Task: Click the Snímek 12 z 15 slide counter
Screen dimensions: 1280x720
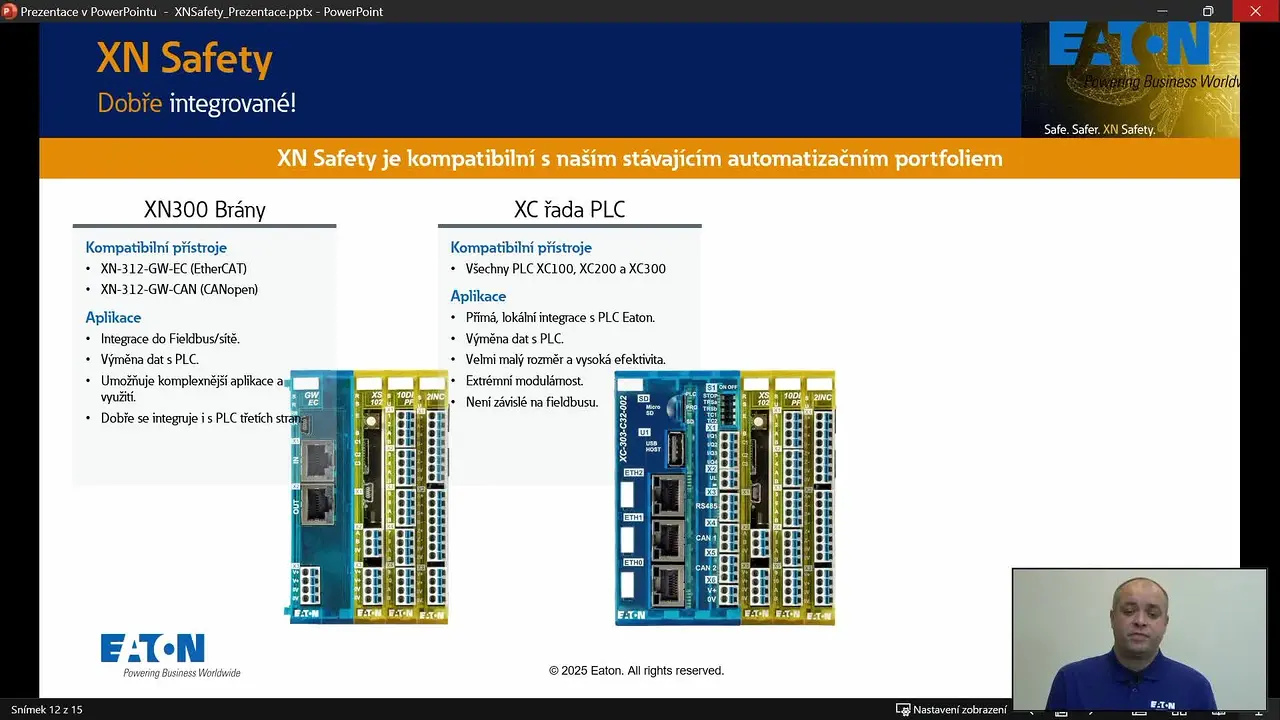Action: tap(46, 709)
